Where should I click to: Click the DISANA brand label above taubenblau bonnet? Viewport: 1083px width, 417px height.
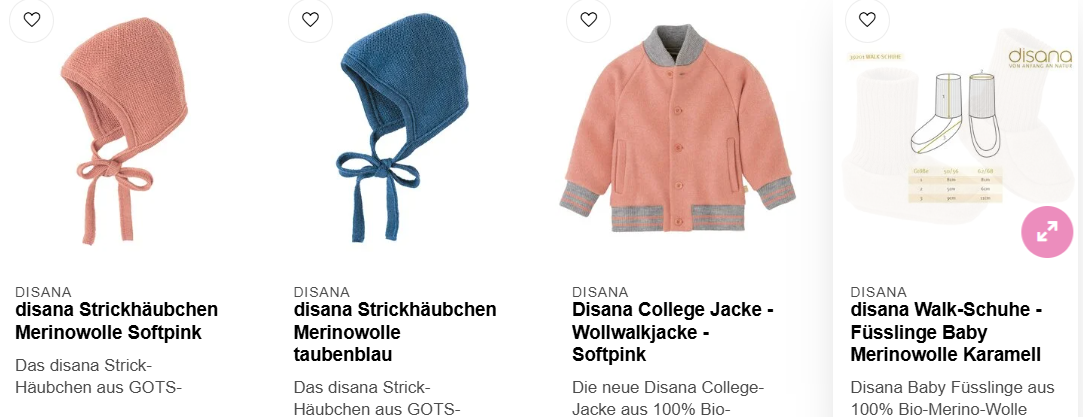point(322,292)
